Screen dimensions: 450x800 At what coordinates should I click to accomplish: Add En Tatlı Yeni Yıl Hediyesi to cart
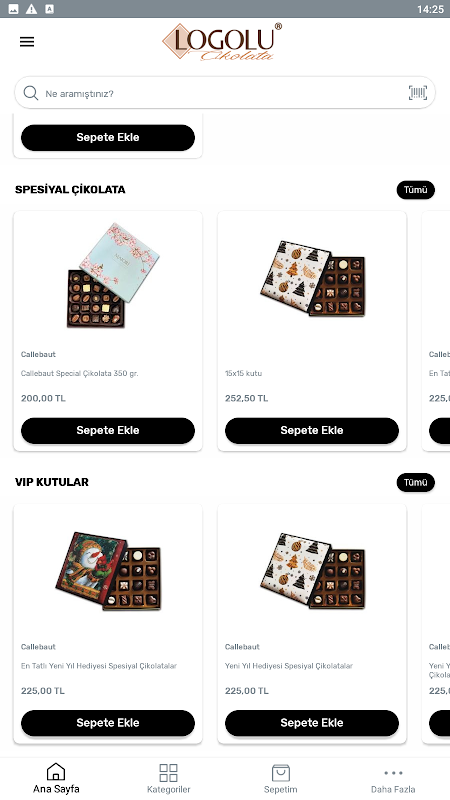pos(108,723)
